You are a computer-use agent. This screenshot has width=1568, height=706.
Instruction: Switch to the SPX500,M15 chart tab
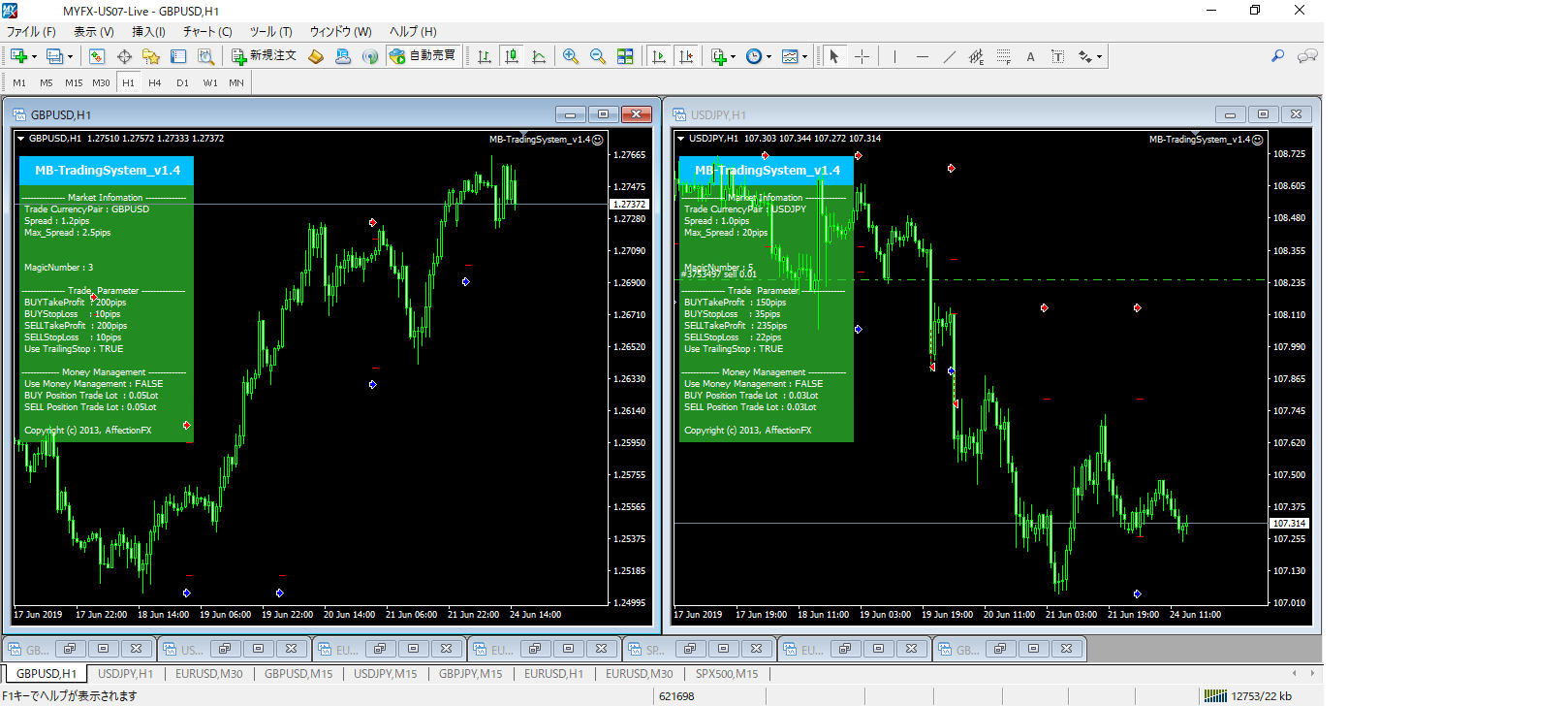tap(727, 673)
